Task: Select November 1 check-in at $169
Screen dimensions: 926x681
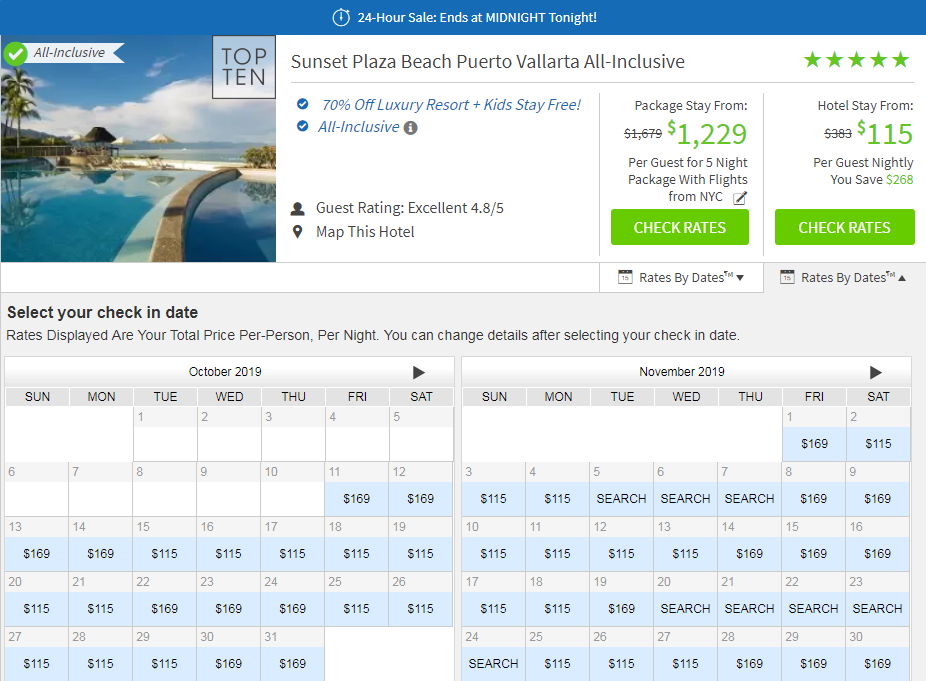Action: (814, 444)
